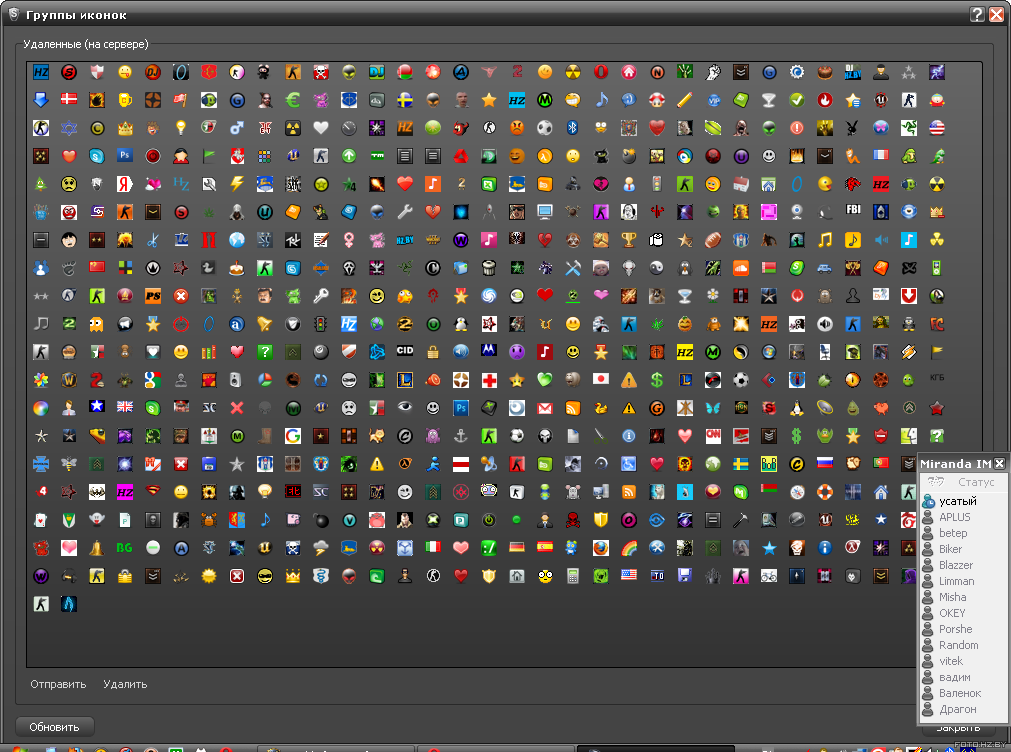Pick the white Google G logo icon
Image resolution: width=1011 pixels, height=752 pixels.
click(x=293, y=436)
